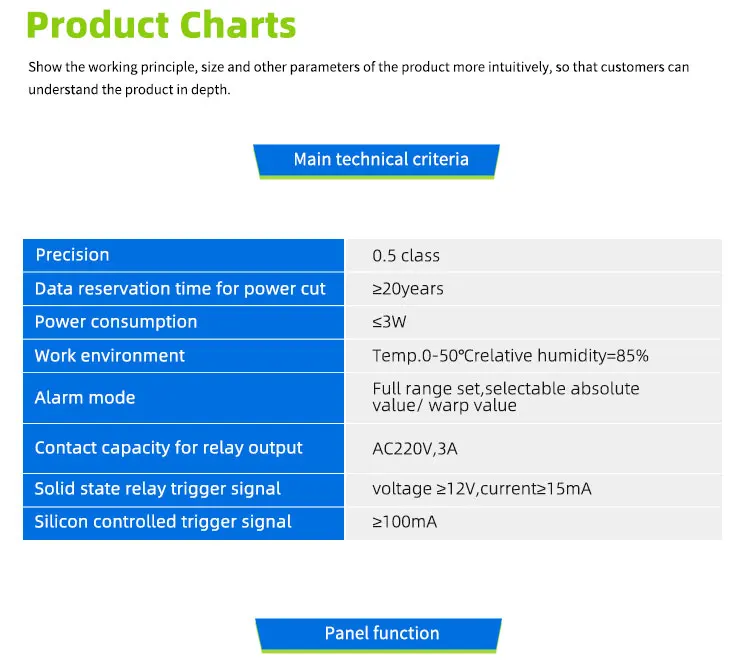Viewport: 750px width, 668px height.
Task: Select Silicon controlled trigger signal label
Action: click(163, 522)
